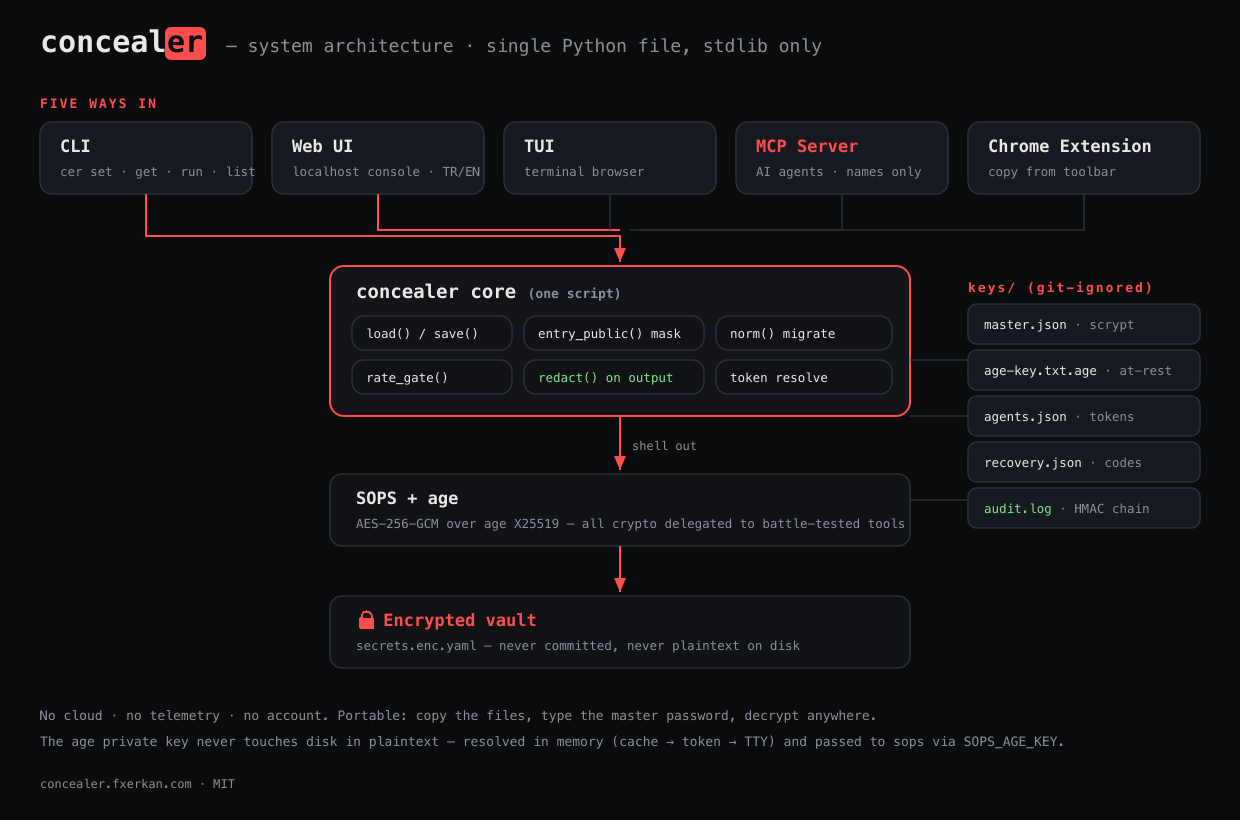Select the TUI terminal browser box
The image size is (1240, 820).
(x=610, y=158)
